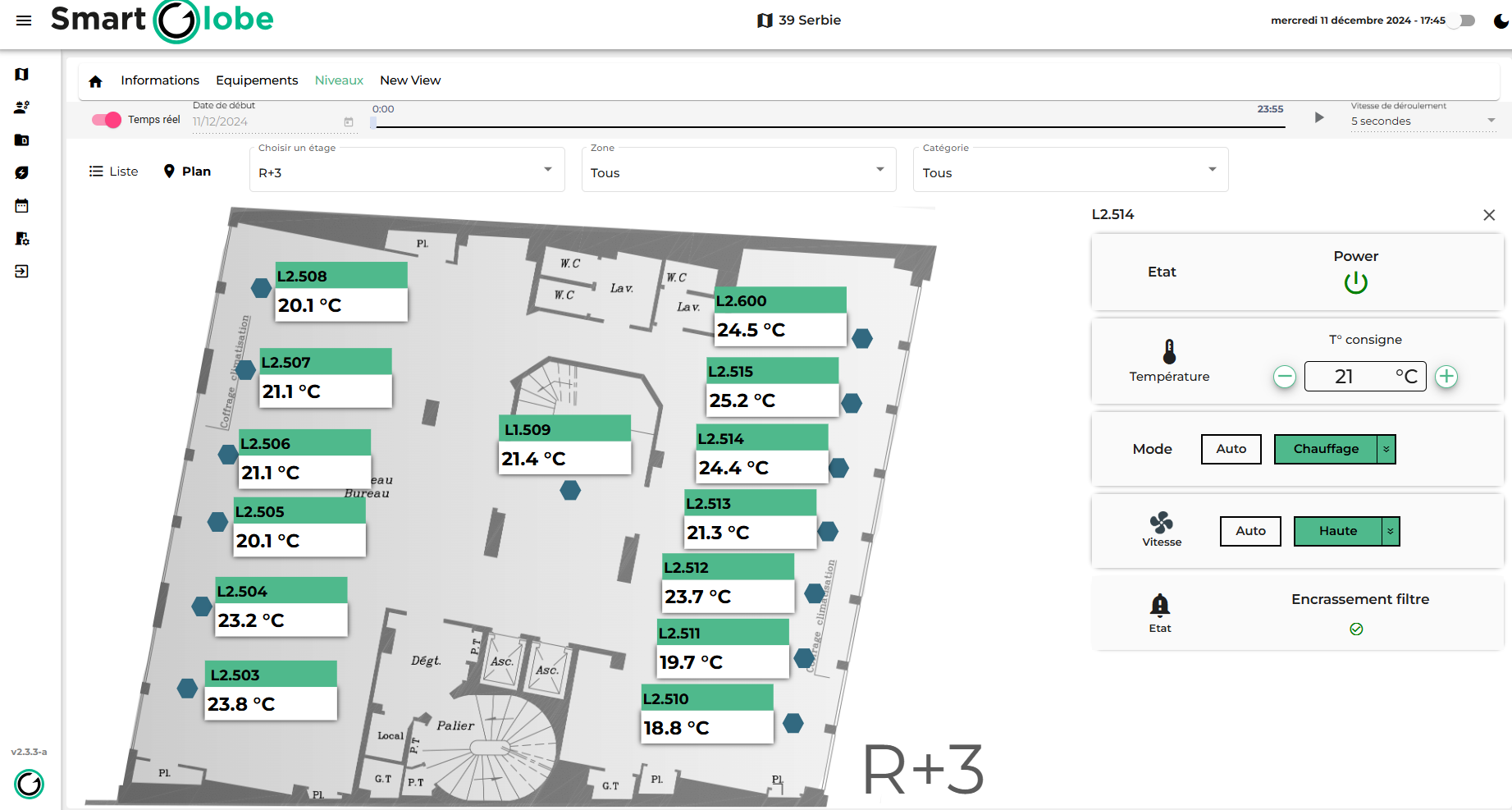
Task: Toggle the Temps réel switch
Action: pos(107,120)
